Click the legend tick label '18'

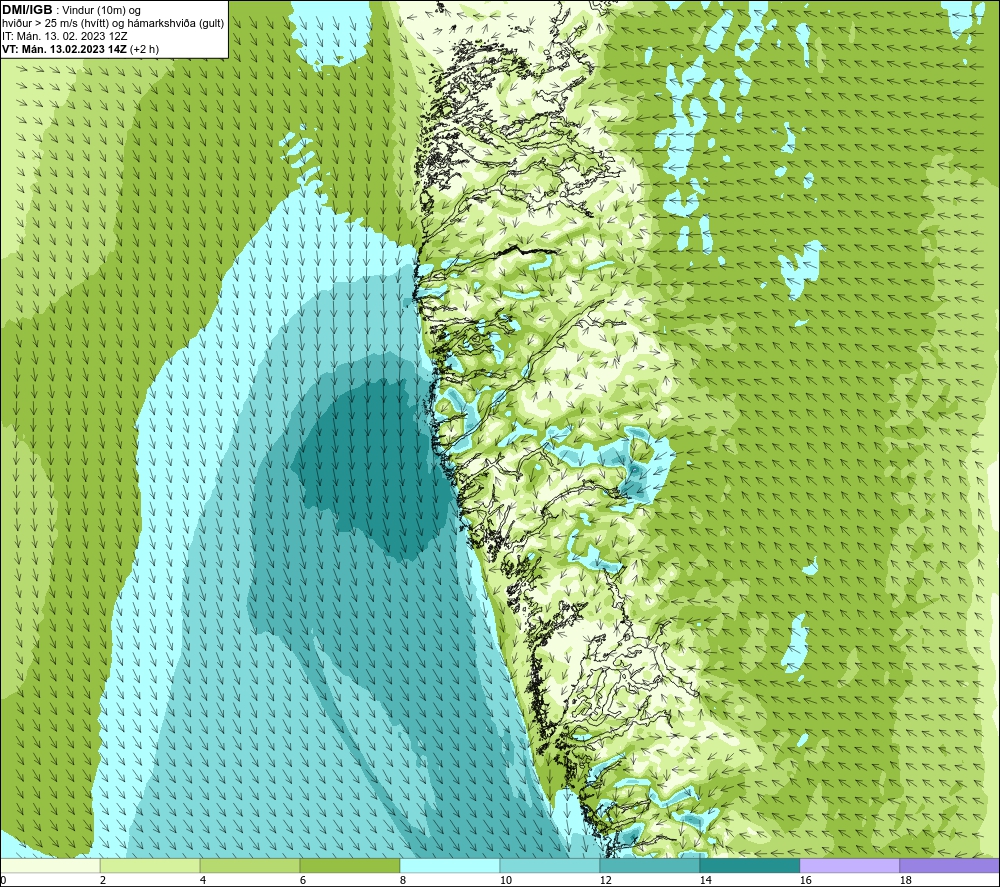coord(905,881)
